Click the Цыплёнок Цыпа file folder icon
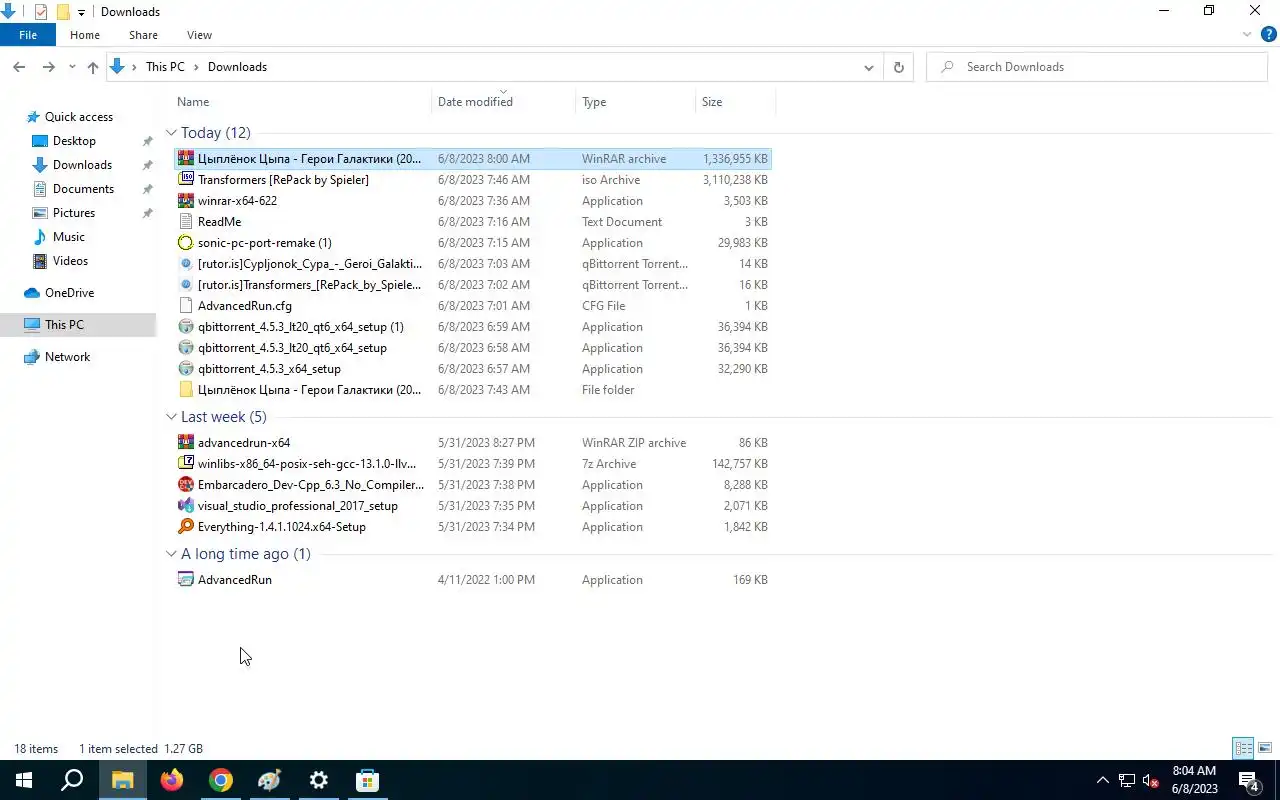The width and height of the screenshot is (1280, 800). [185, 389]
